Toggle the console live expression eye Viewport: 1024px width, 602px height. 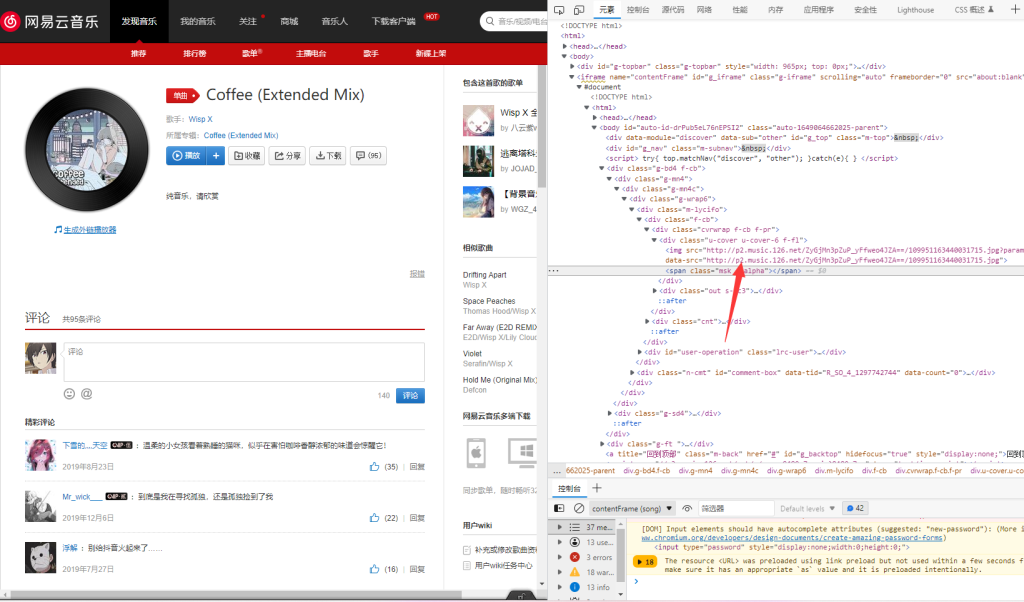[686, 508]
